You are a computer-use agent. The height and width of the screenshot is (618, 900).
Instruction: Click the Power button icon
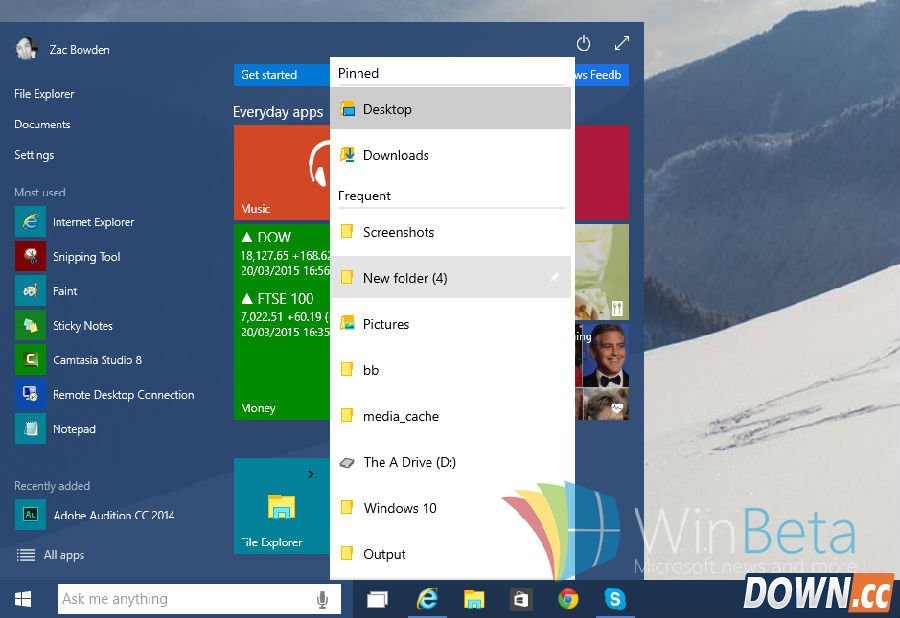coord(584,44)
